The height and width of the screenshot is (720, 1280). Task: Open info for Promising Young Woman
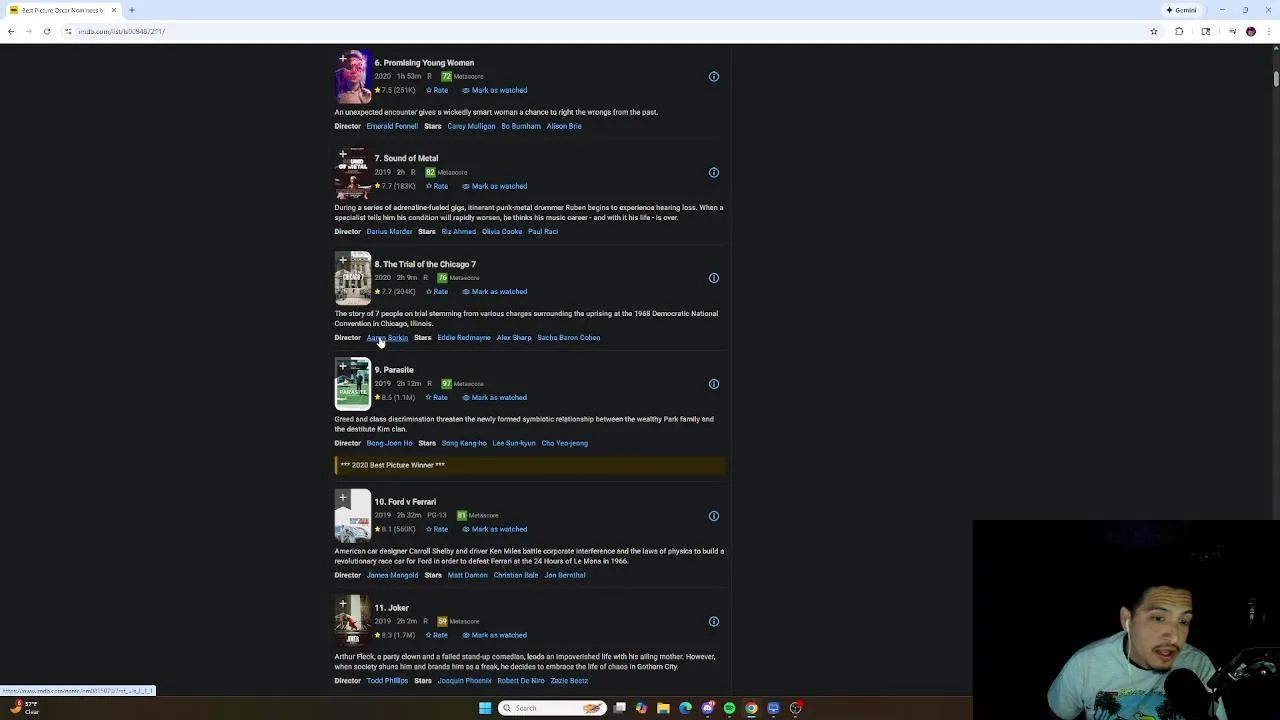click(x=714, y=77)
